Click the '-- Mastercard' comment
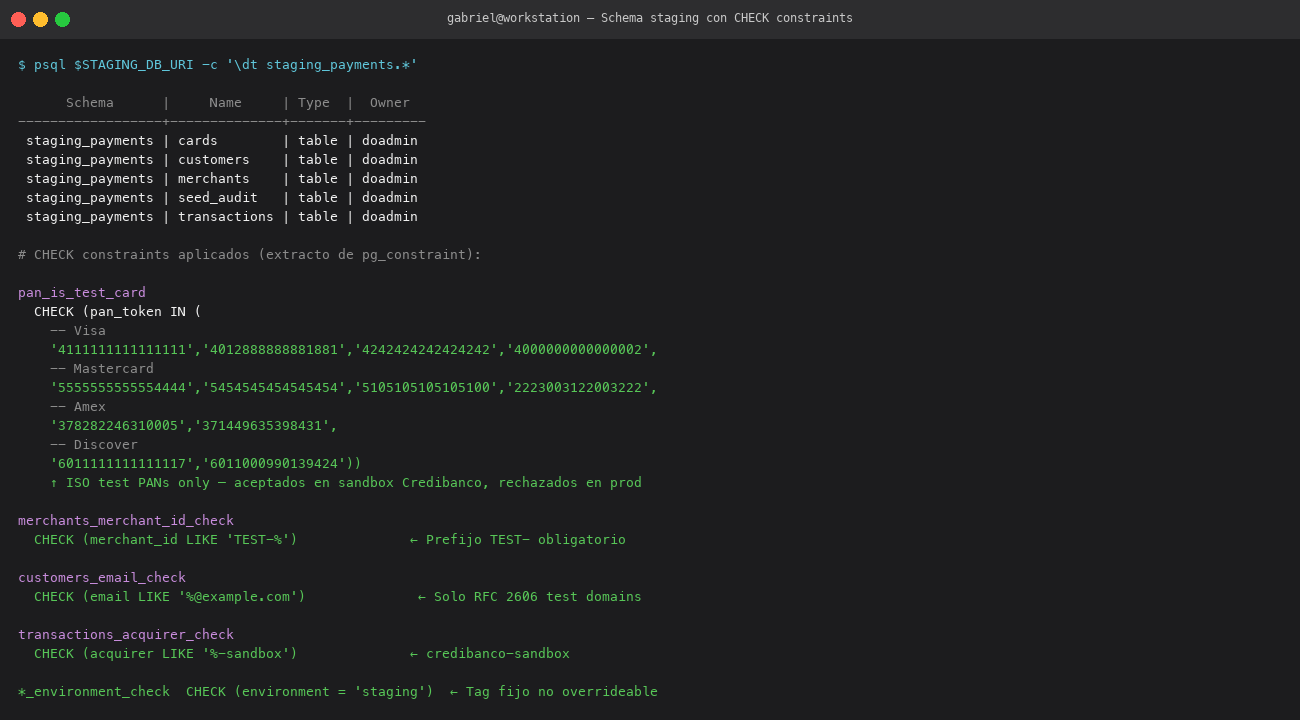Viewport: 1300px width, 720px height. 102,369
